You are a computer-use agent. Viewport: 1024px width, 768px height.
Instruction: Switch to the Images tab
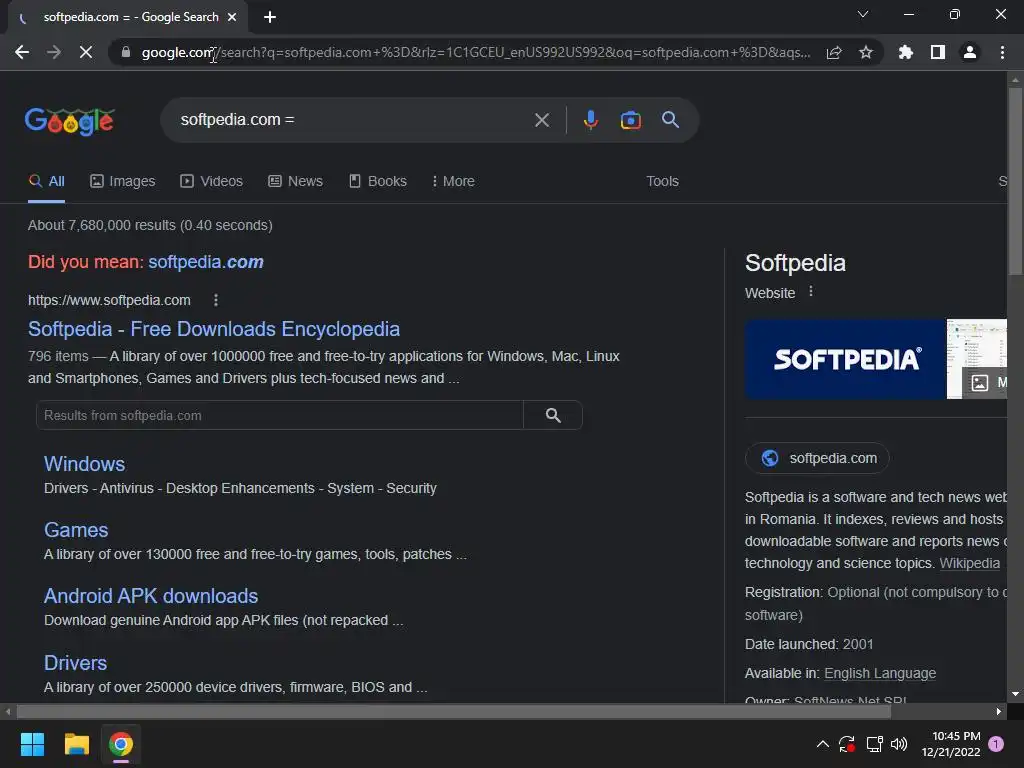123,182
